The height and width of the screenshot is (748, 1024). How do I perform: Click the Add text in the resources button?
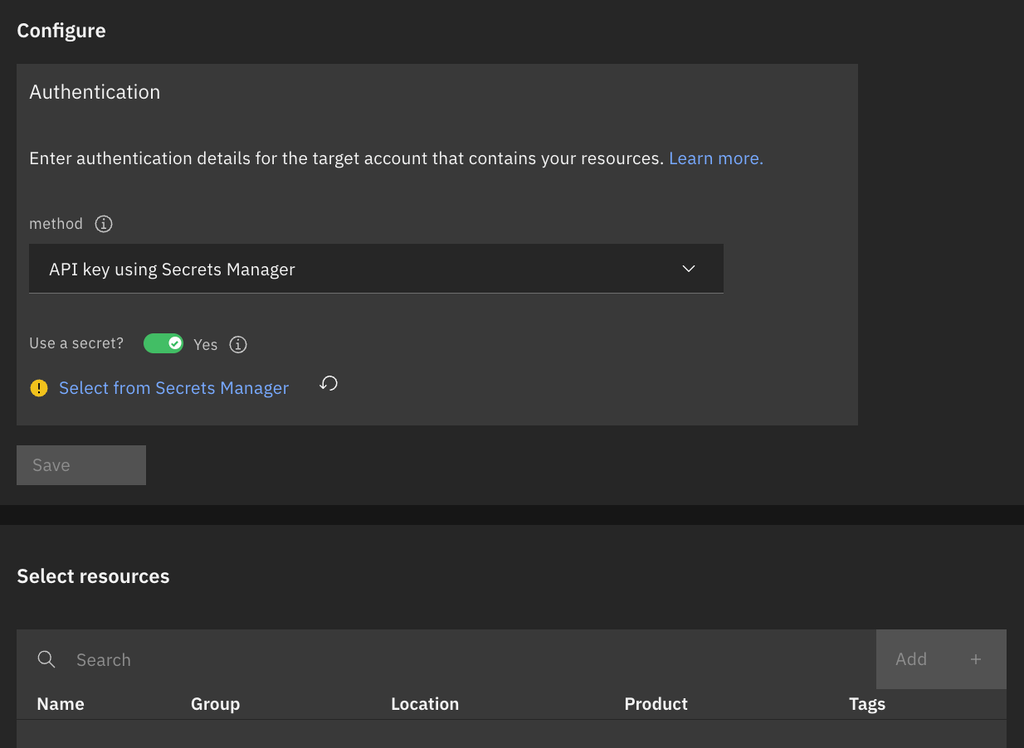click(911, 659)
